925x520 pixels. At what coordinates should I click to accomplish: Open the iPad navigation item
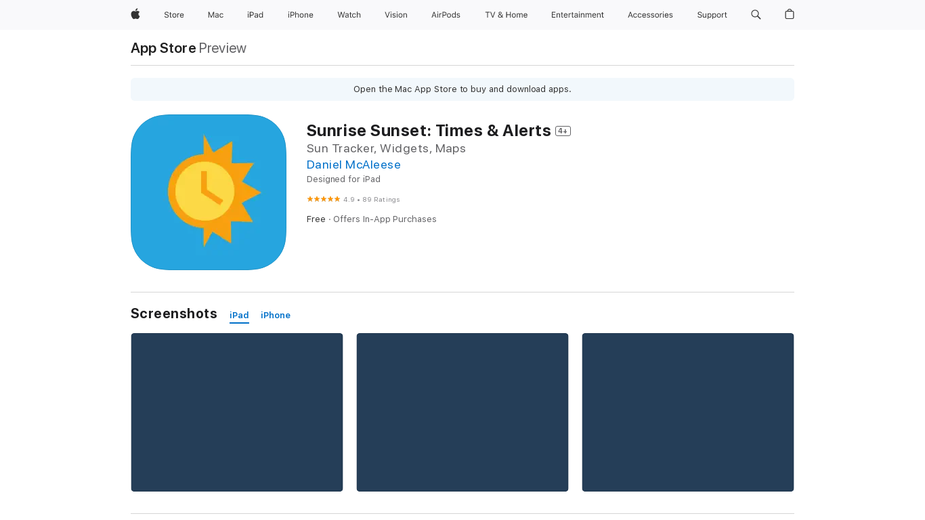255,15
